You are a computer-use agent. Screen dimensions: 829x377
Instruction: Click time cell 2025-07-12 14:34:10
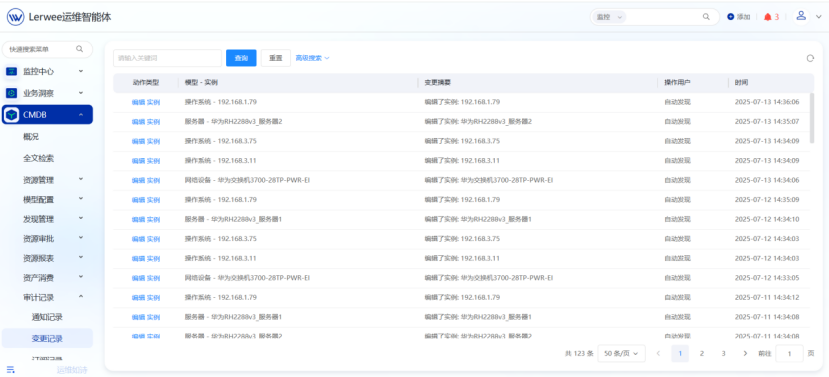point(767,219)
